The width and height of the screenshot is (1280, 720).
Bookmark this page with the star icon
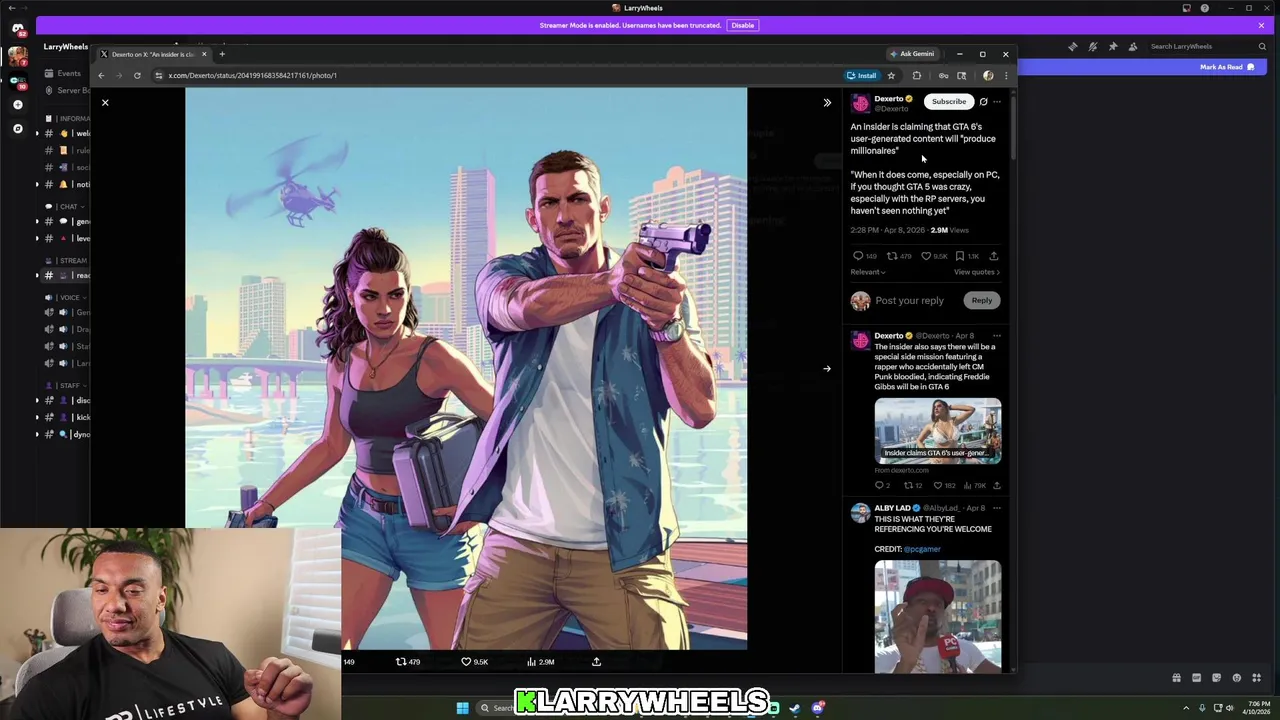(891, 75)
